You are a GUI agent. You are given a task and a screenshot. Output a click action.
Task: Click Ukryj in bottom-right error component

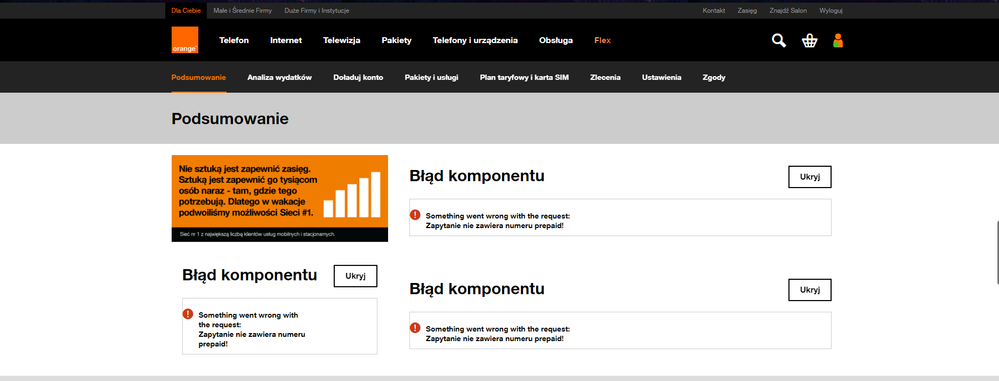pyautogui.click(x=810, y=290)
